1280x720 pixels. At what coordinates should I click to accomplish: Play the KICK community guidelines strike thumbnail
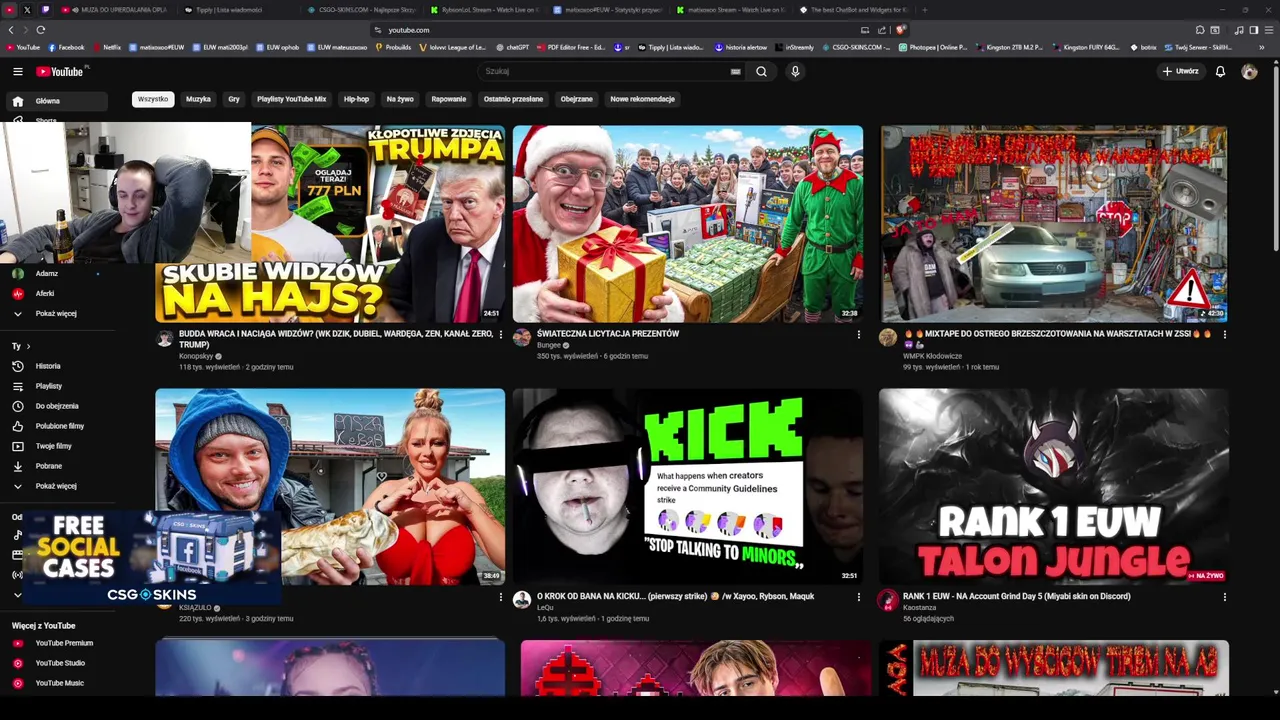click(x=688, y=486)
